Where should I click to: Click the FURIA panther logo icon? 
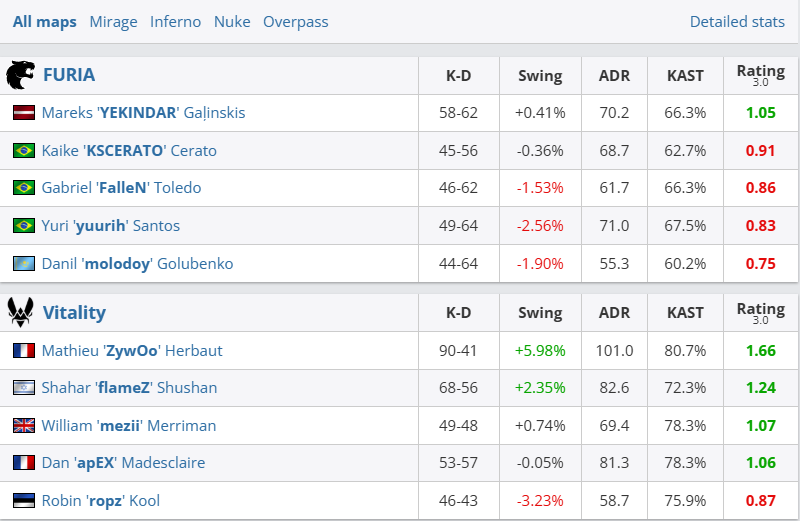pos(20,75)
